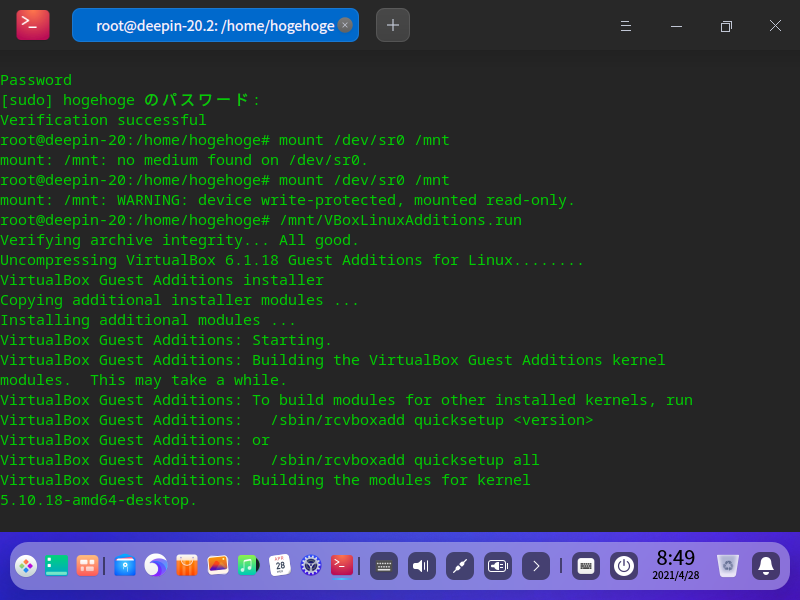Open the battery power tray icon
800x600 pixels.
pos(498,566)
